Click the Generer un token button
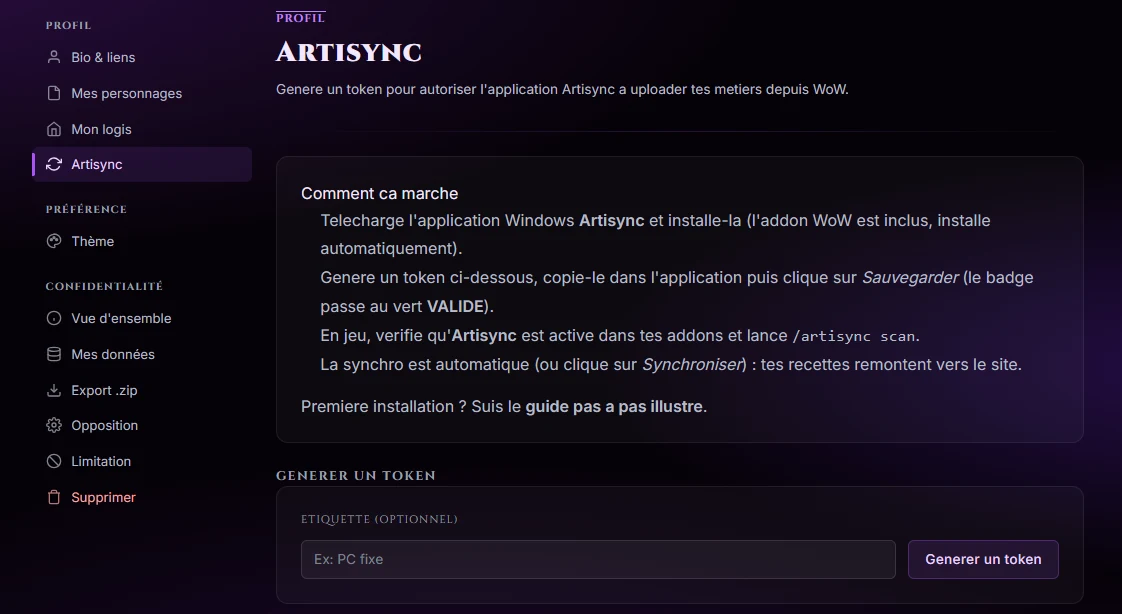1122x614 pixels. (x=983, y=559)
